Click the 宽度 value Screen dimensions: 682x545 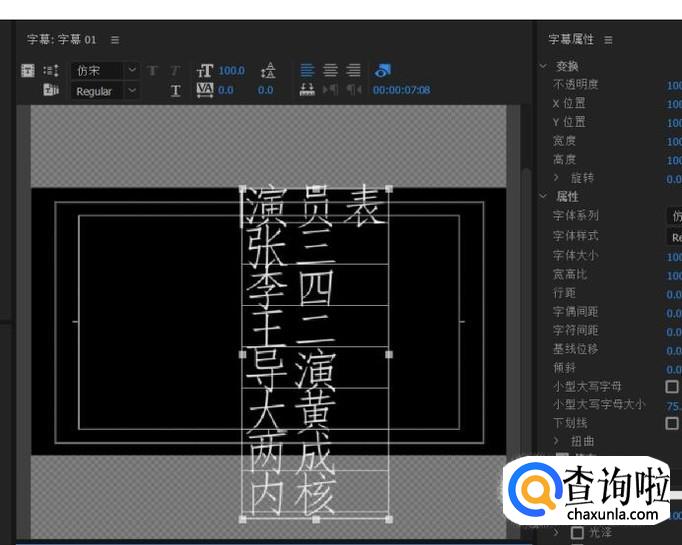(x=674, y=141)
